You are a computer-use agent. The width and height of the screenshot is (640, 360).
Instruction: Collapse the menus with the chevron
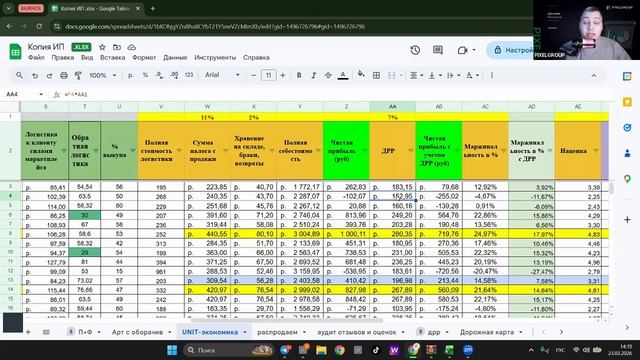pyautogui.click(x=594, y=76)
